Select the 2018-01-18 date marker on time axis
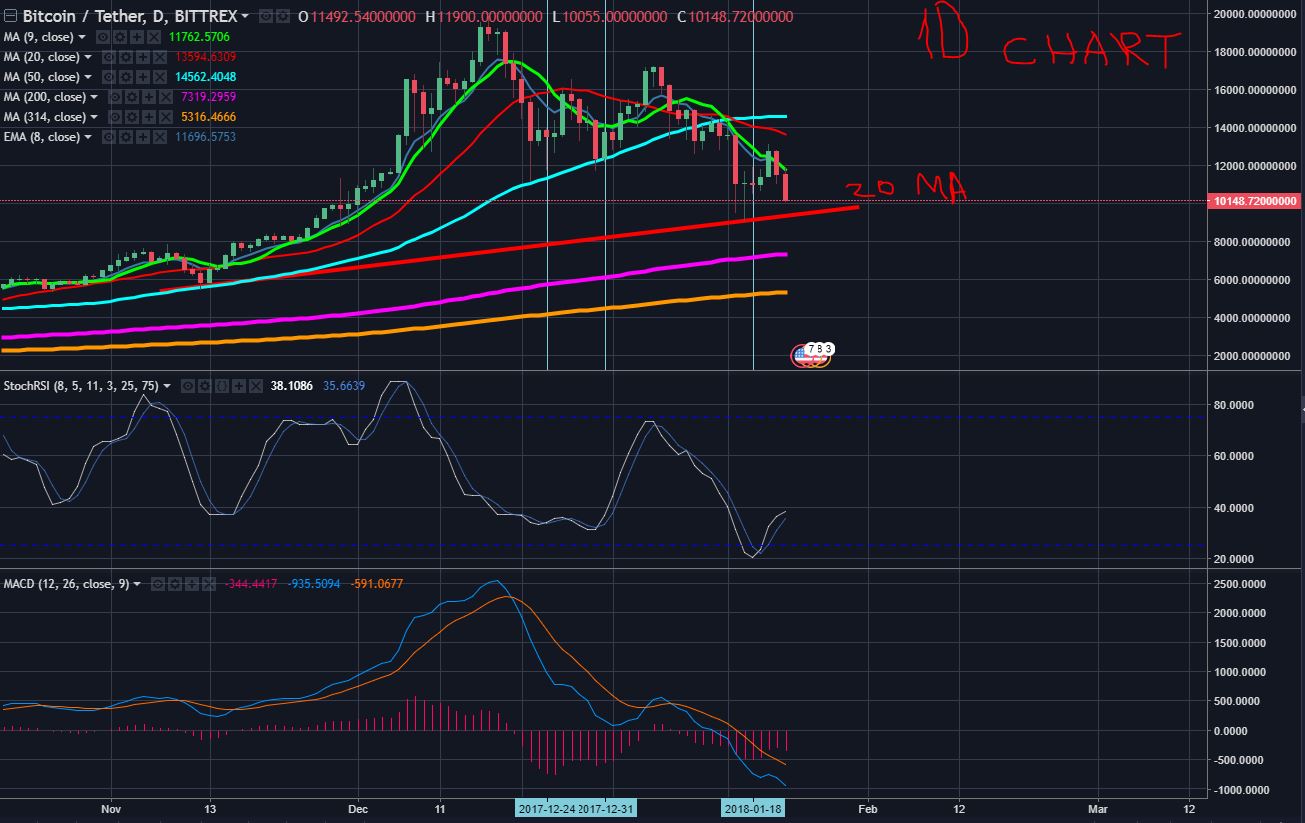 pyautogui.click(x=753, y=808)
